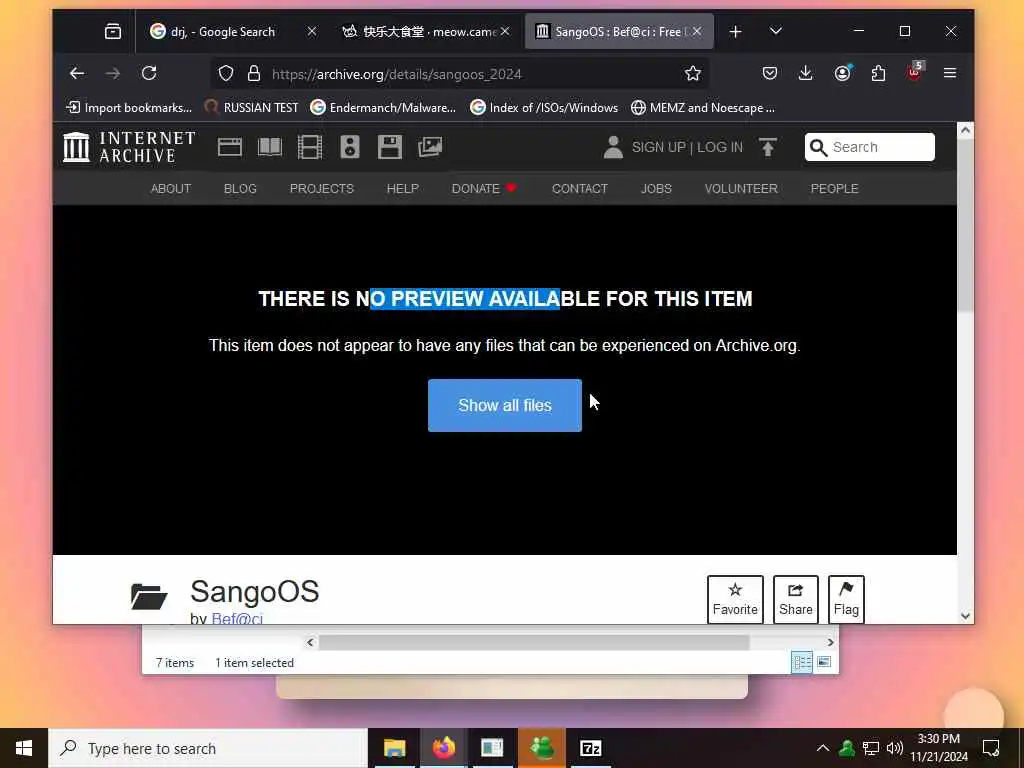Open CONTACT in Archive nav
The width and height of the screenshot is (1024, 768).
[580, 189]
